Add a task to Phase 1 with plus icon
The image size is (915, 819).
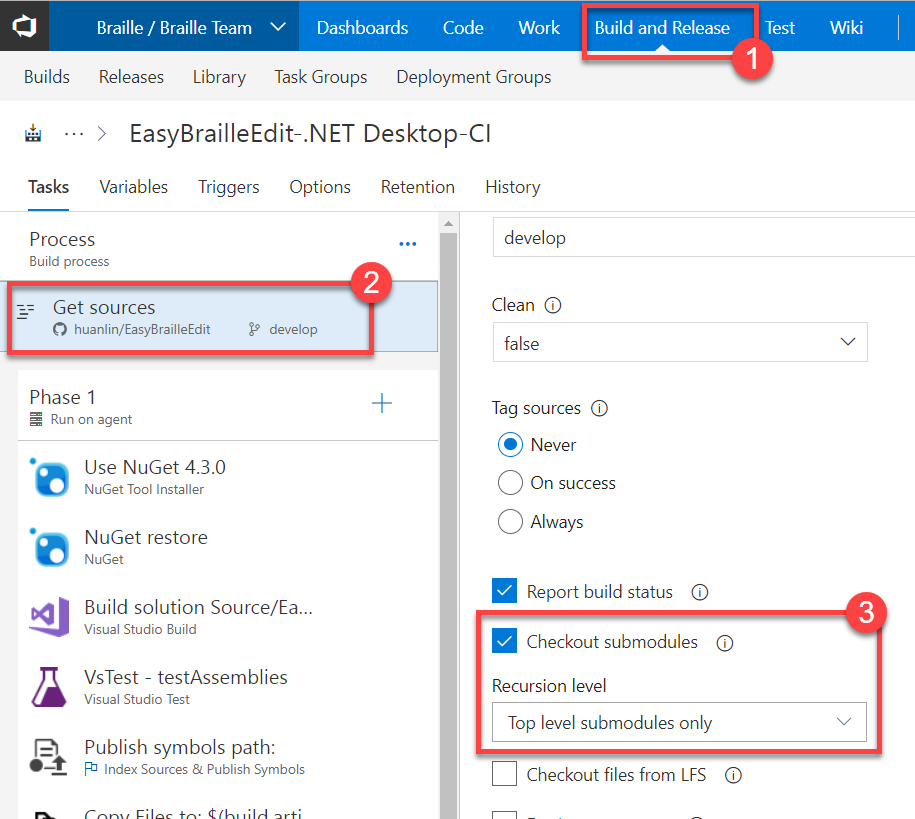point(381,403)
